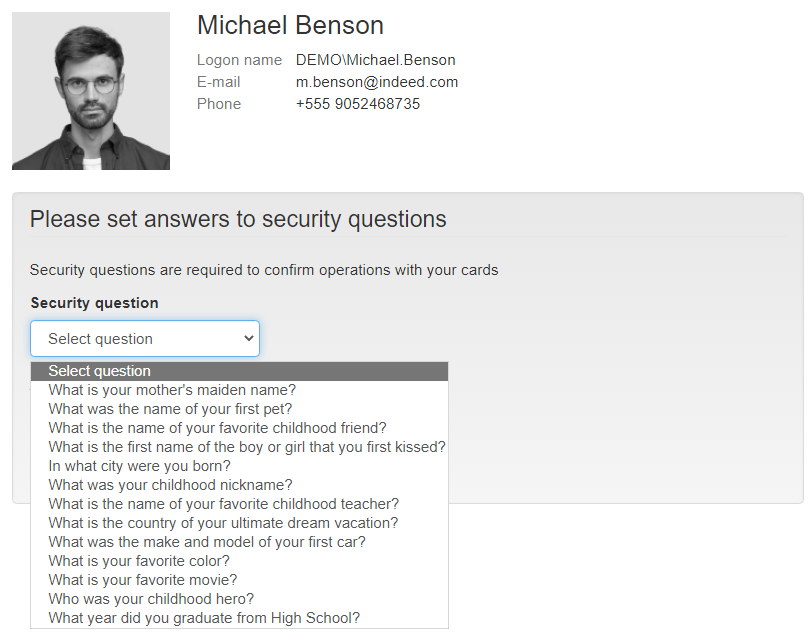Choose the first kissed boy or girl question
The image size is (812, 642).
[239, 447]
